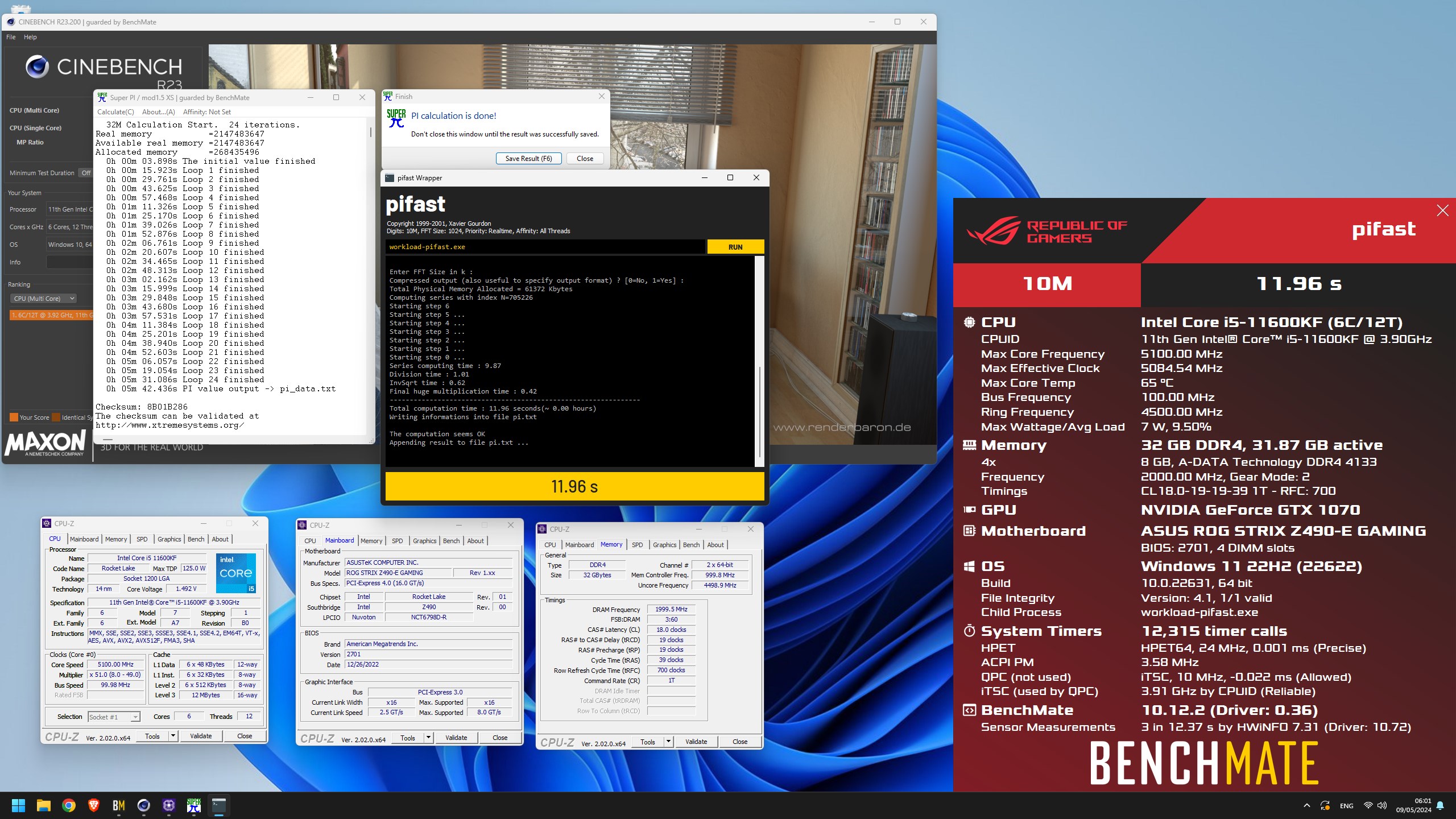1456x819 pixels.
Task: Click Identical System legend swatch
Action: click(56, 417)
